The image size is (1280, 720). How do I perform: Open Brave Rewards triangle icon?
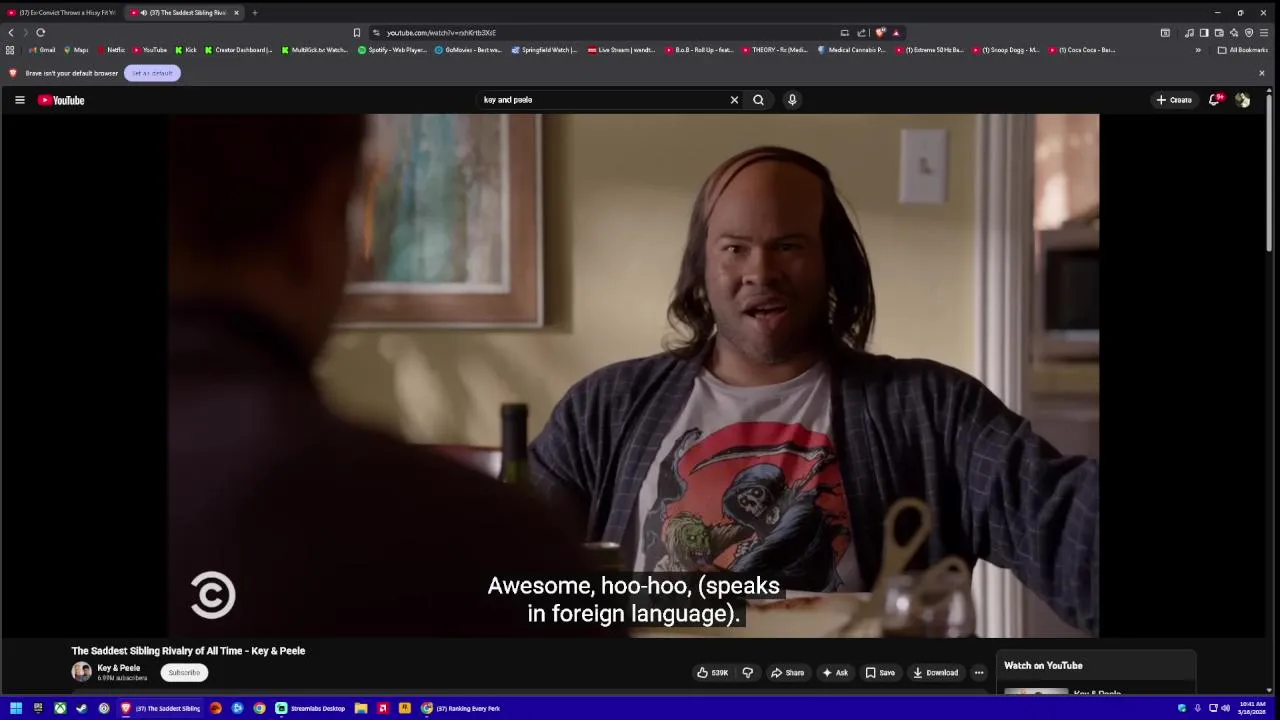point(896,33)
